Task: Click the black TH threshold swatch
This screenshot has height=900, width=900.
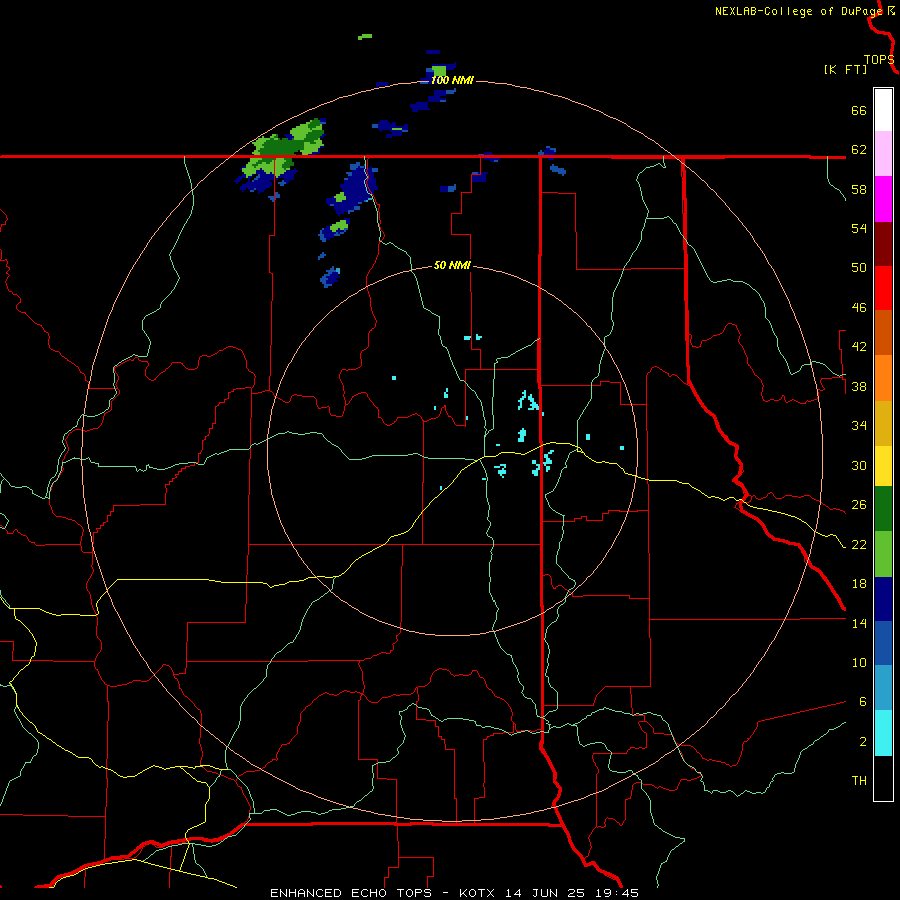Action: pos(883,778)
